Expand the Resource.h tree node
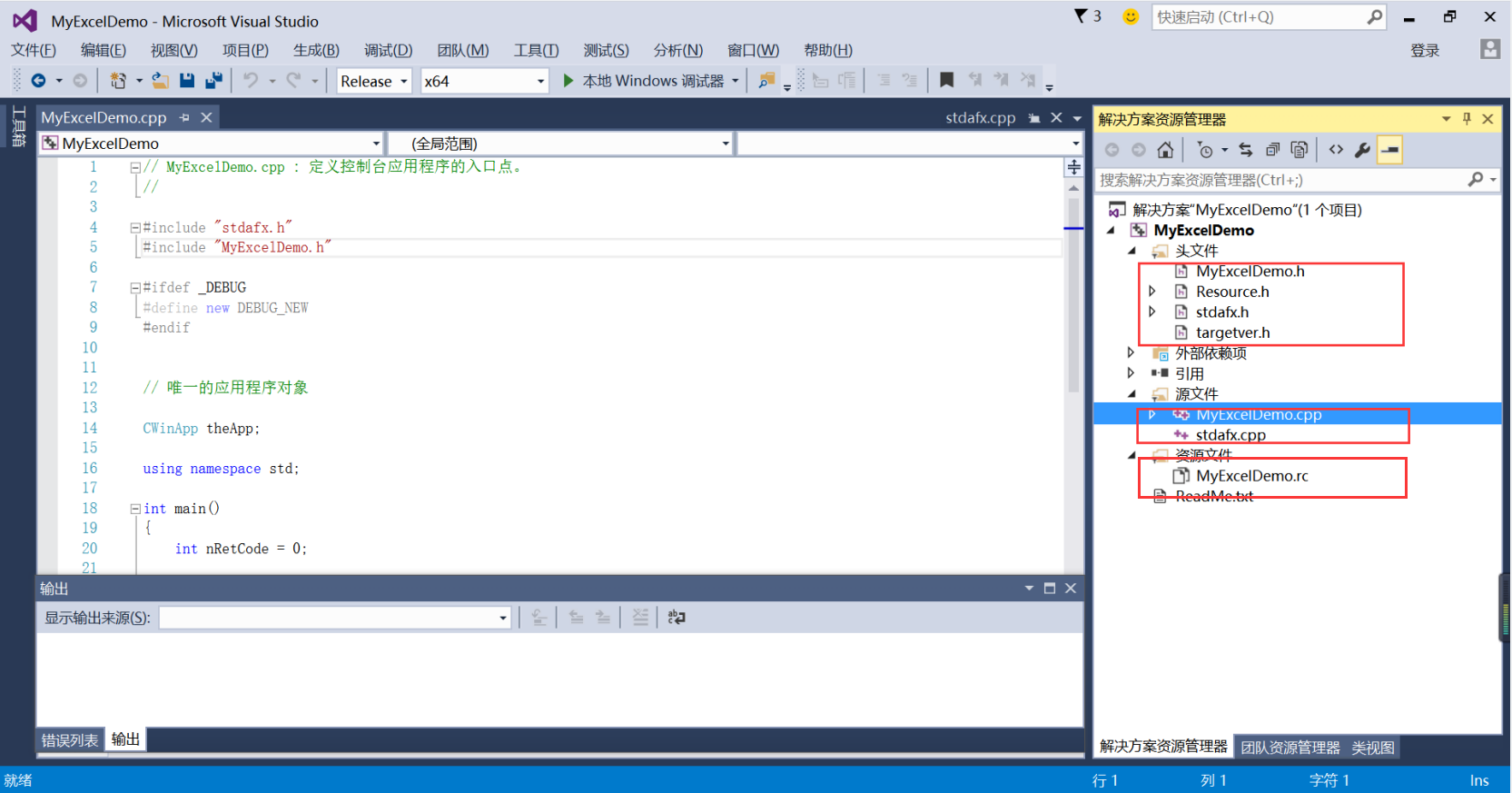 (x=1152, y=292)
